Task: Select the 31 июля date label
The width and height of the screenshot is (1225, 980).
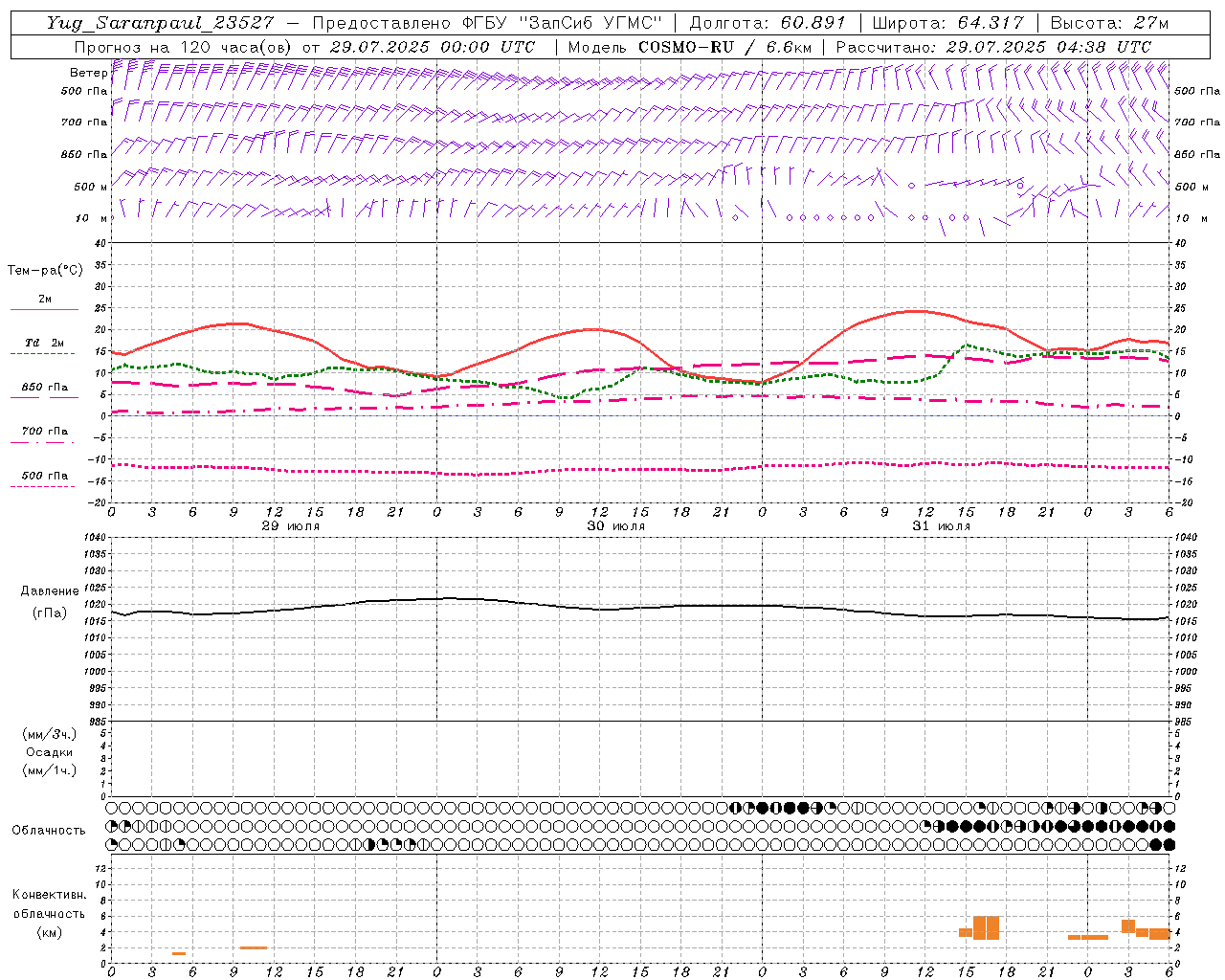Action: (941, 526)
